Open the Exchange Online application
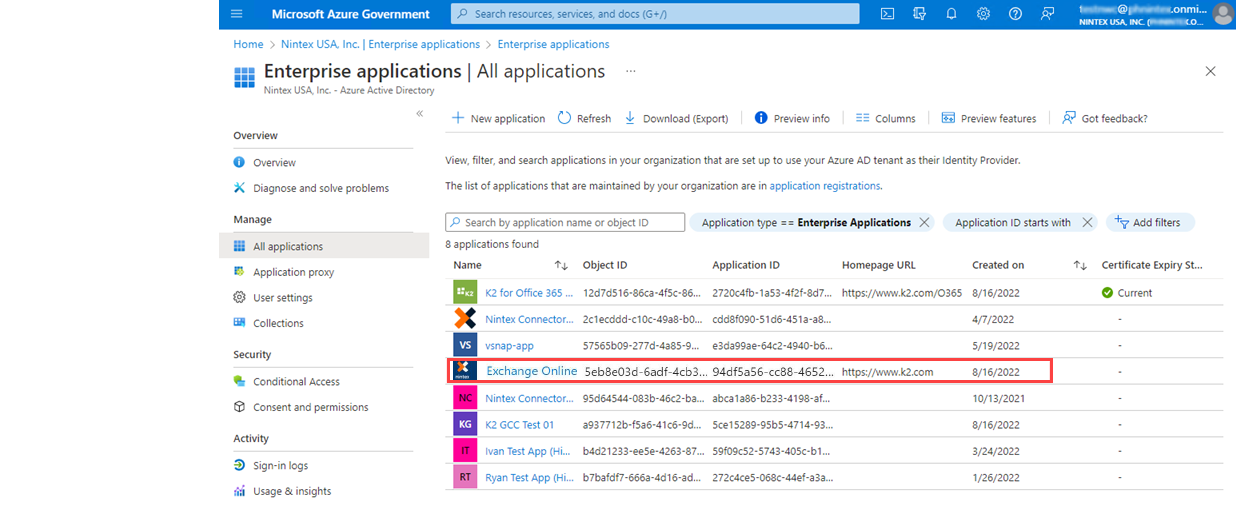The width and height of the screenshot is (1236, 514). pos(531,371)
